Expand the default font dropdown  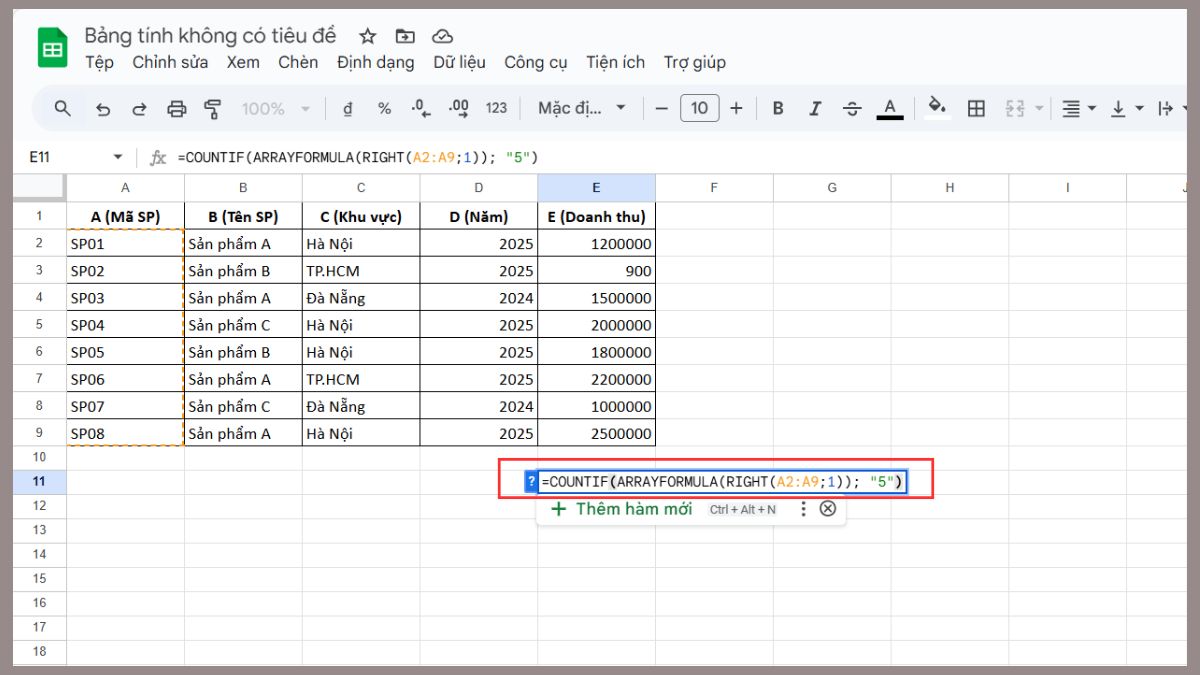[x=582, y=108]
